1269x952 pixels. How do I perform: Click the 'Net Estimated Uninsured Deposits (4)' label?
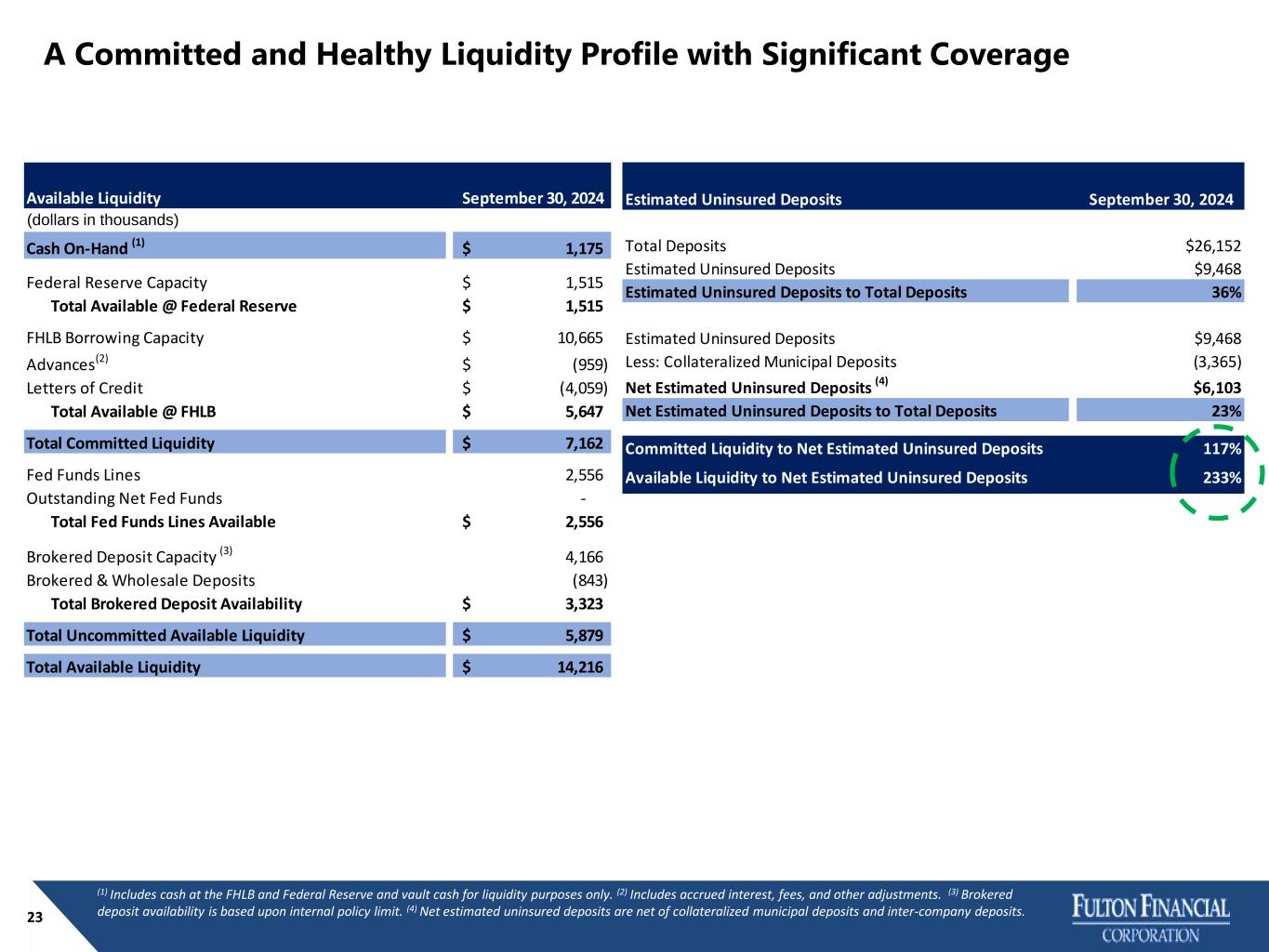pyautogui.click(x=757, y=387)
